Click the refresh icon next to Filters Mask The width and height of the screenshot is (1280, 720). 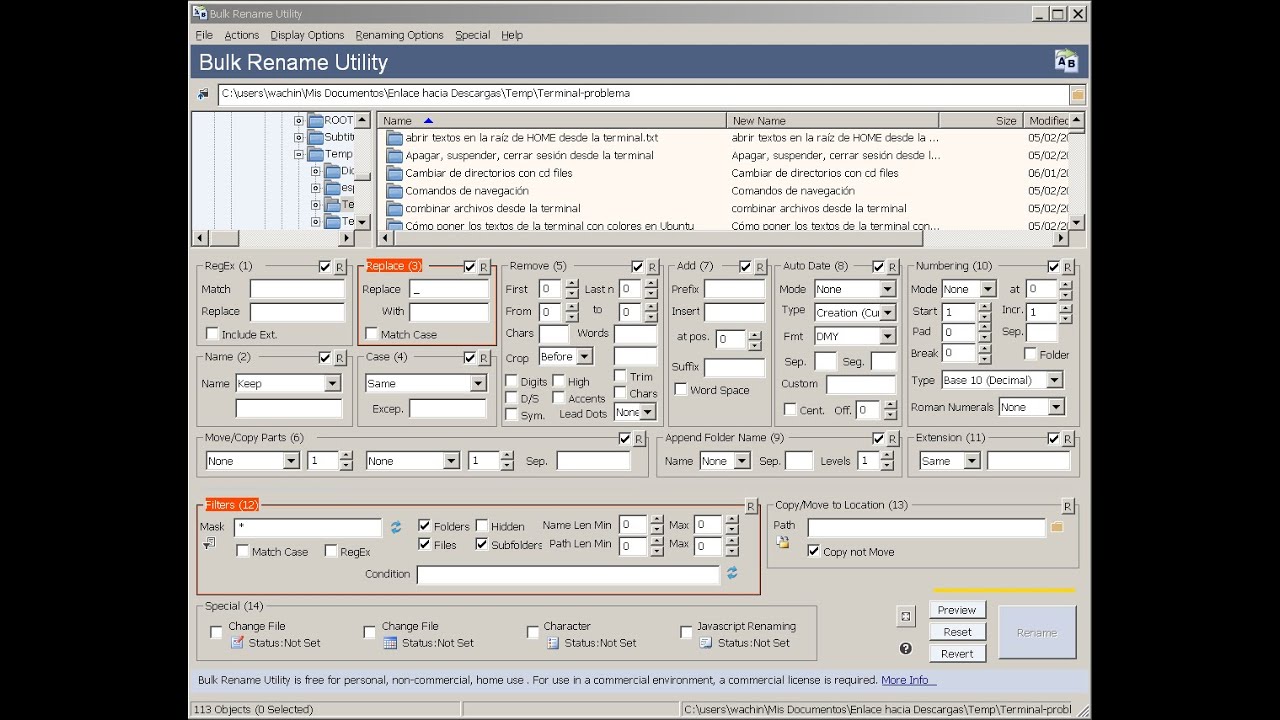(x=396, y=527)
